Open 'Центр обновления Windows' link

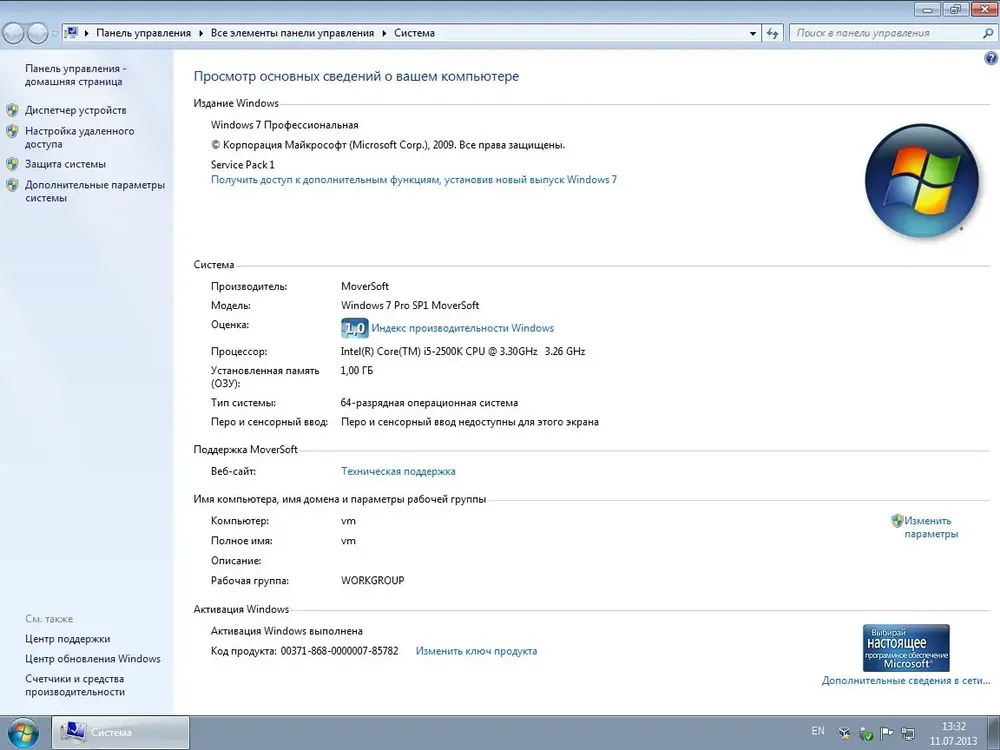pyautogui.click(x=92, y=659)
